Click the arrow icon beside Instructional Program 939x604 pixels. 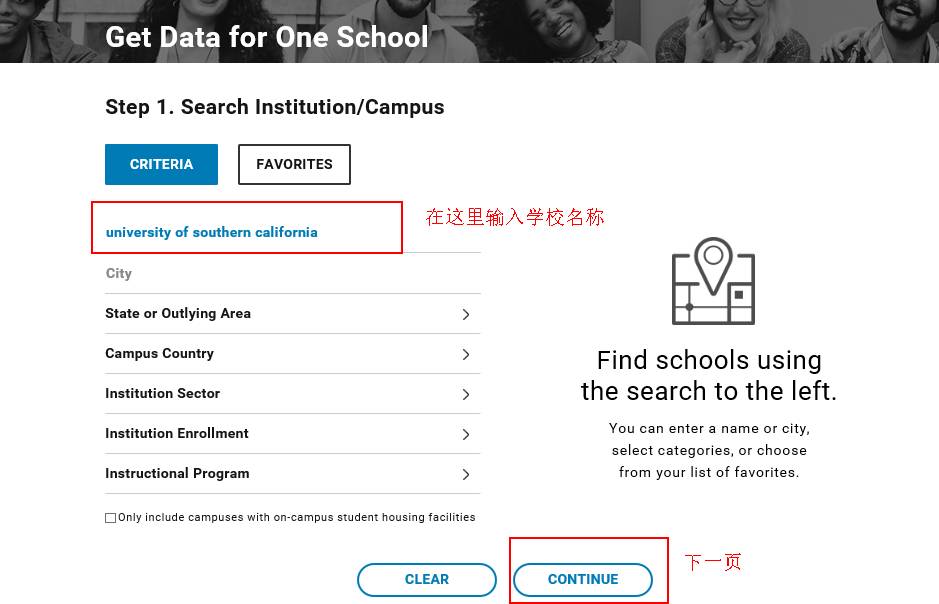pyautogui.click(x=466, y=474)
